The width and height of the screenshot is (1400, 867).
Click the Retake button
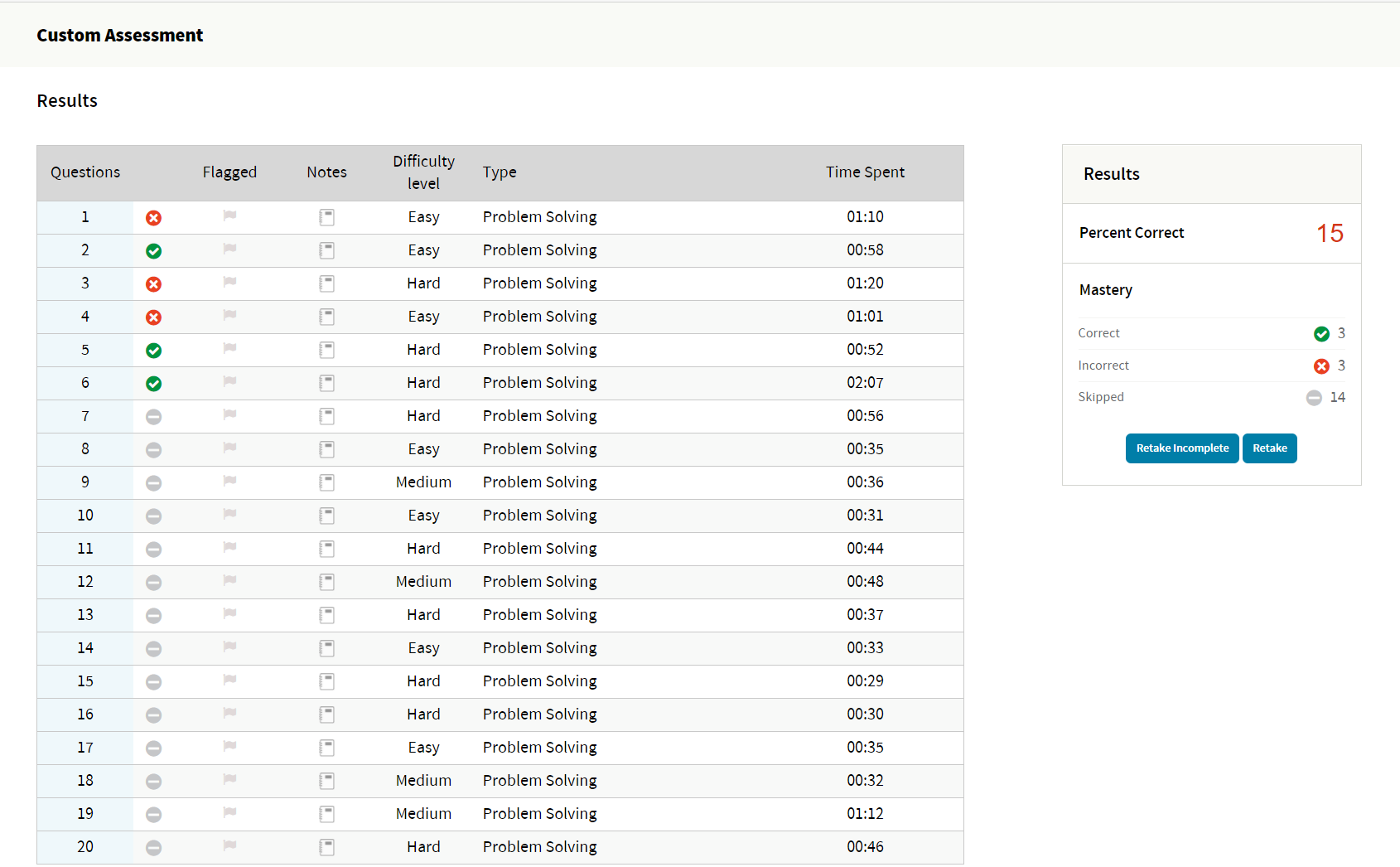[1269, 448]
